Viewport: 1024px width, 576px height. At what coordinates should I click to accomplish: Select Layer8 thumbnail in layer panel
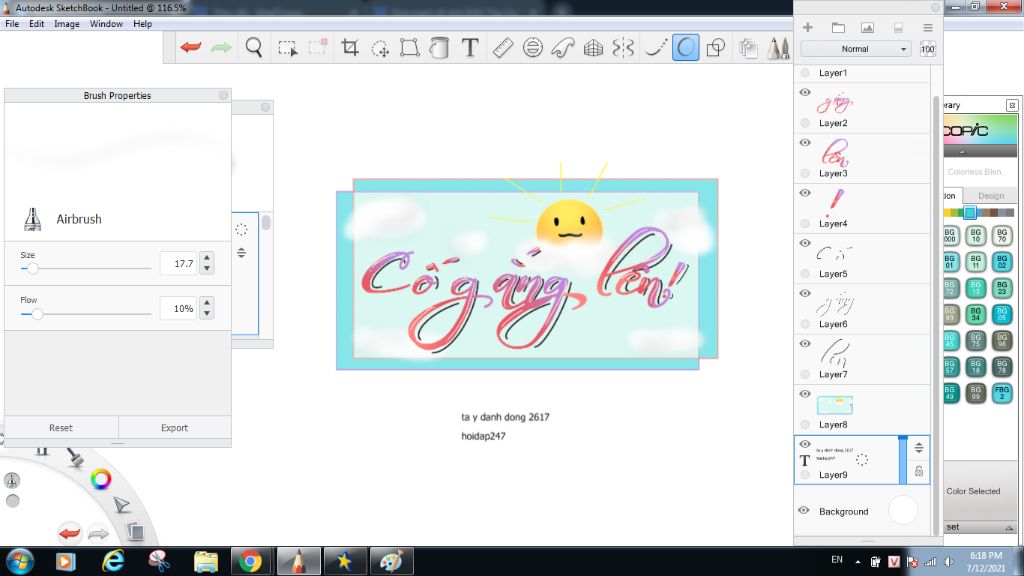[835, 405]
